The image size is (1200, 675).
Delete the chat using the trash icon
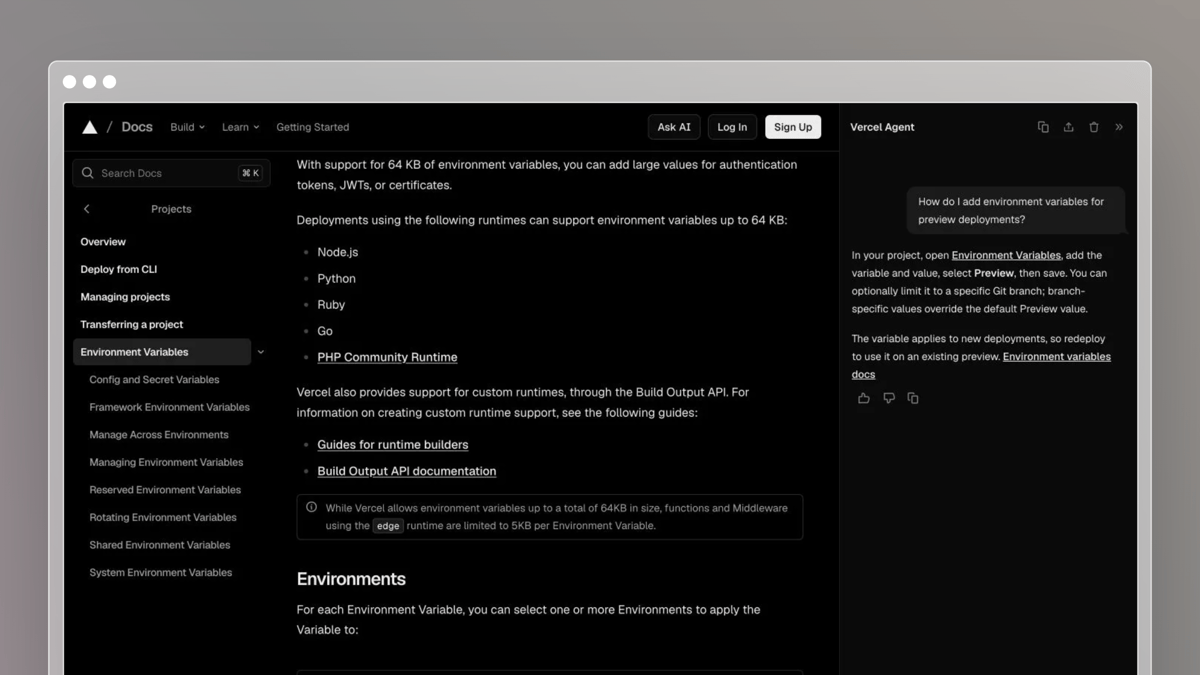tap(1094, 127)
